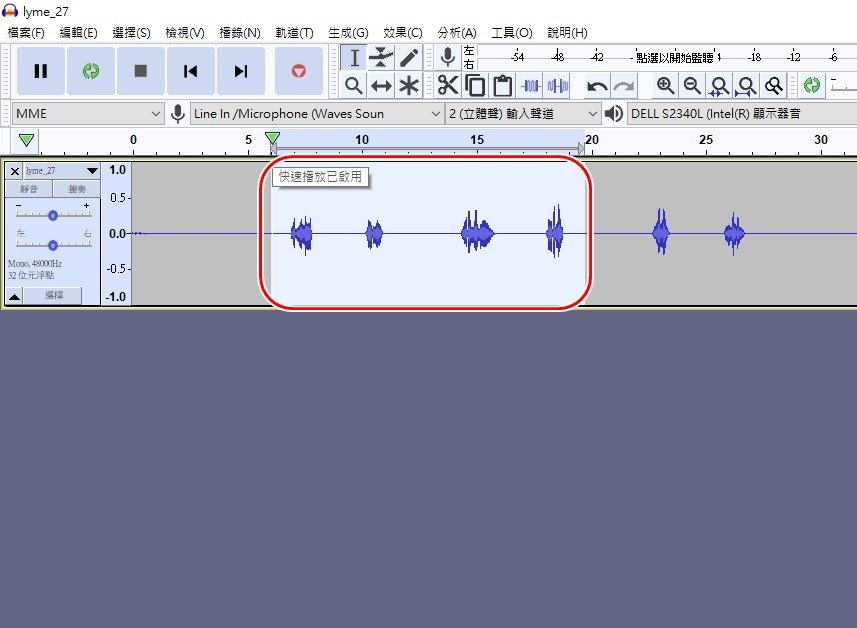Click the green loop Play button
This screenshot has width=857, height=628.
pyautogui.click(x=91, y=71)
